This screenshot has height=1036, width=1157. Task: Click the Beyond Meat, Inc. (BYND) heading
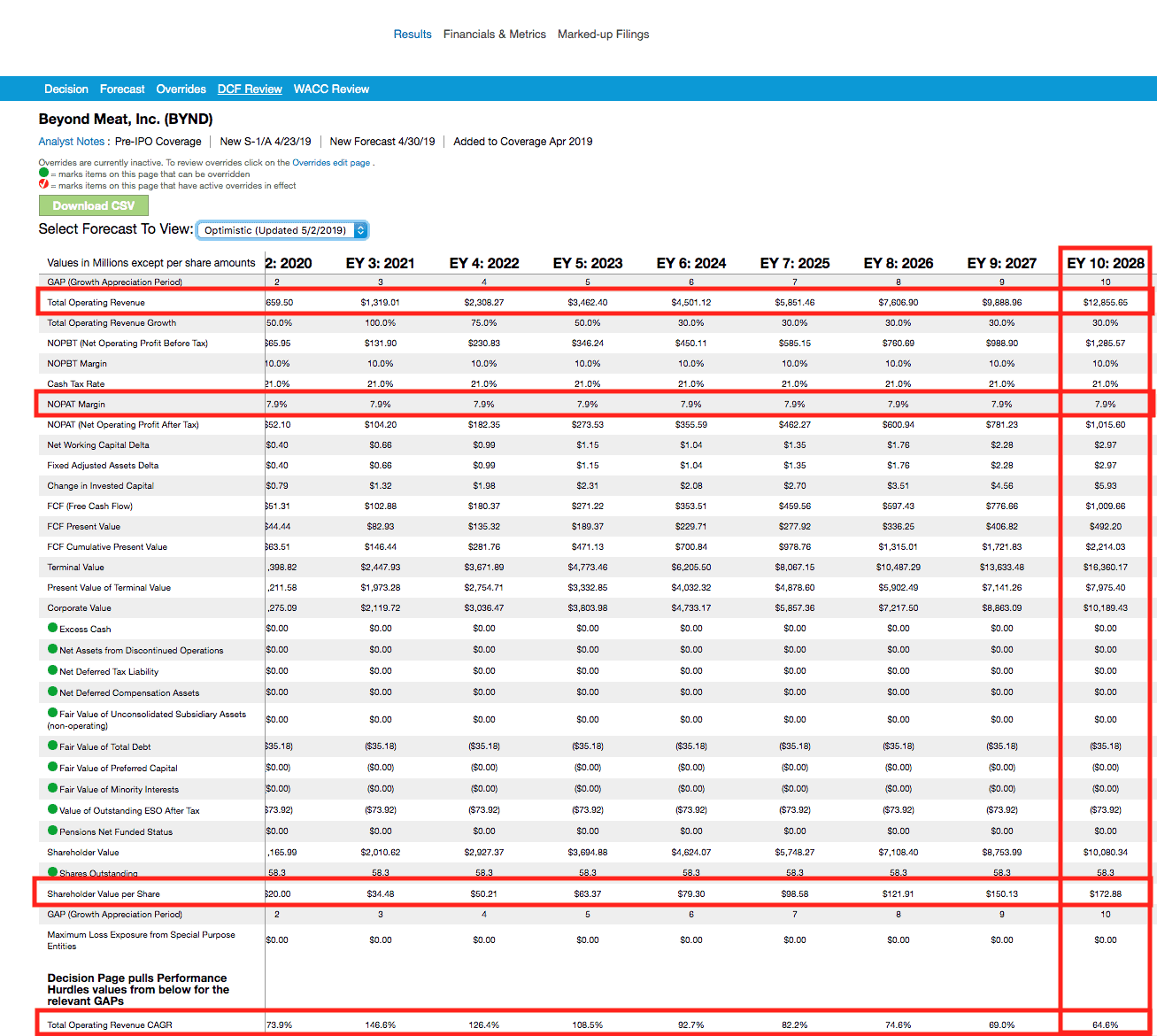126,120
